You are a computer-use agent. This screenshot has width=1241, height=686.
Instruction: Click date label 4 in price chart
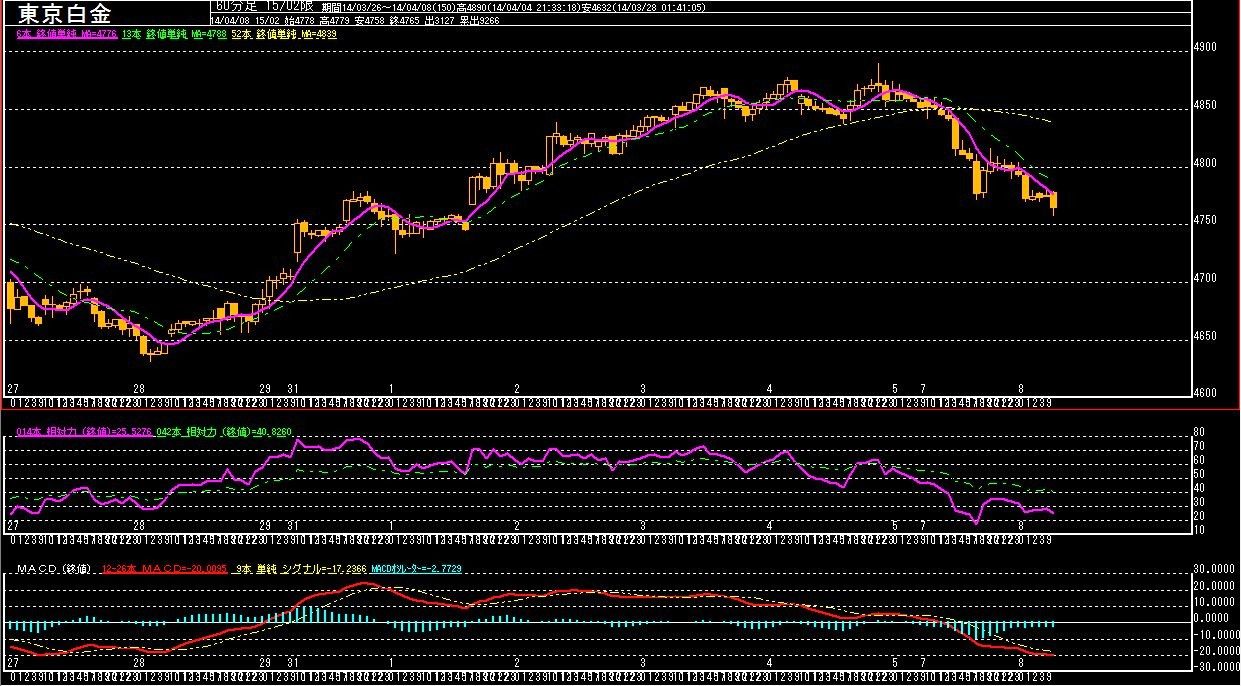click(769, 388)
